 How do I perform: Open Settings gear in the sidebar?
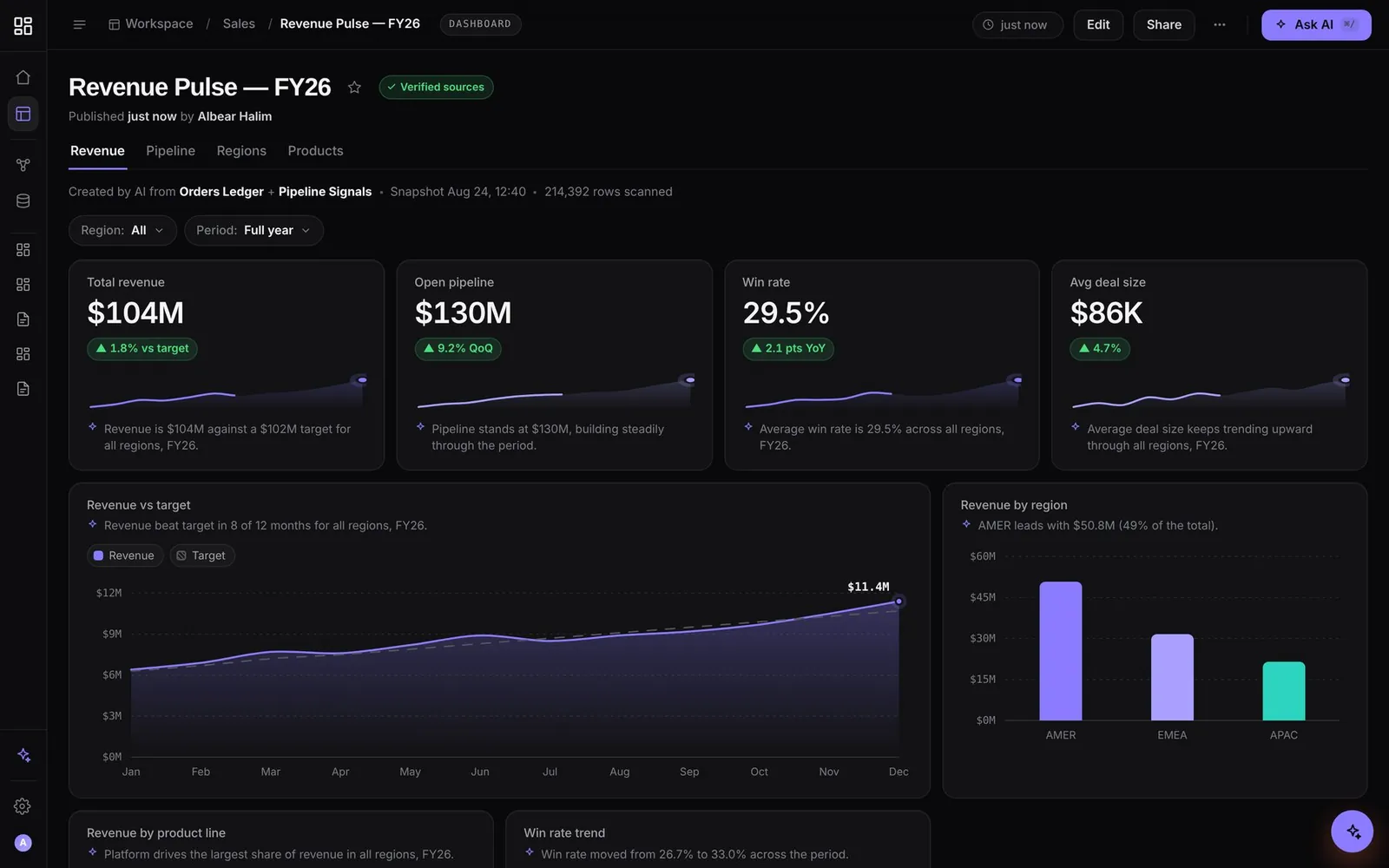coord(23,806)
